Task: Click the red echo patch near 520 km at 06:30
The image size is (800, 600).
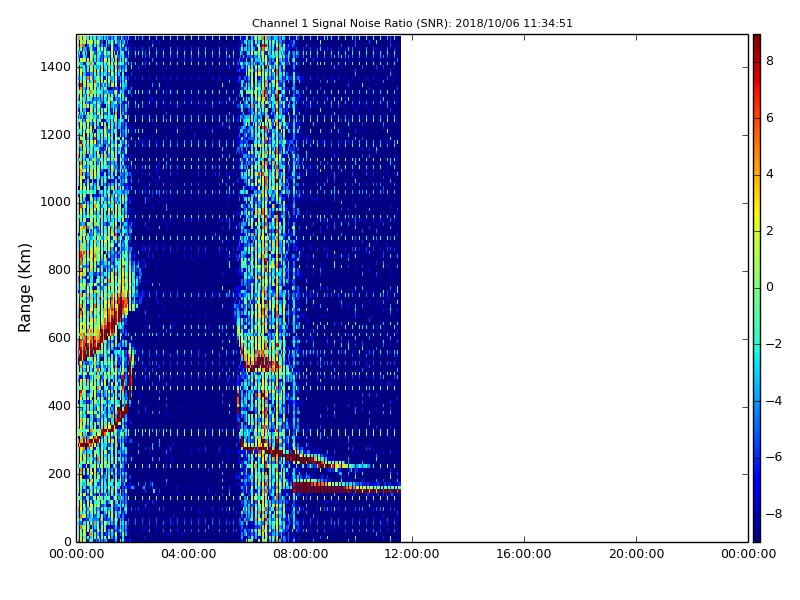Action: pyautogui.click(x=262, y=364)
